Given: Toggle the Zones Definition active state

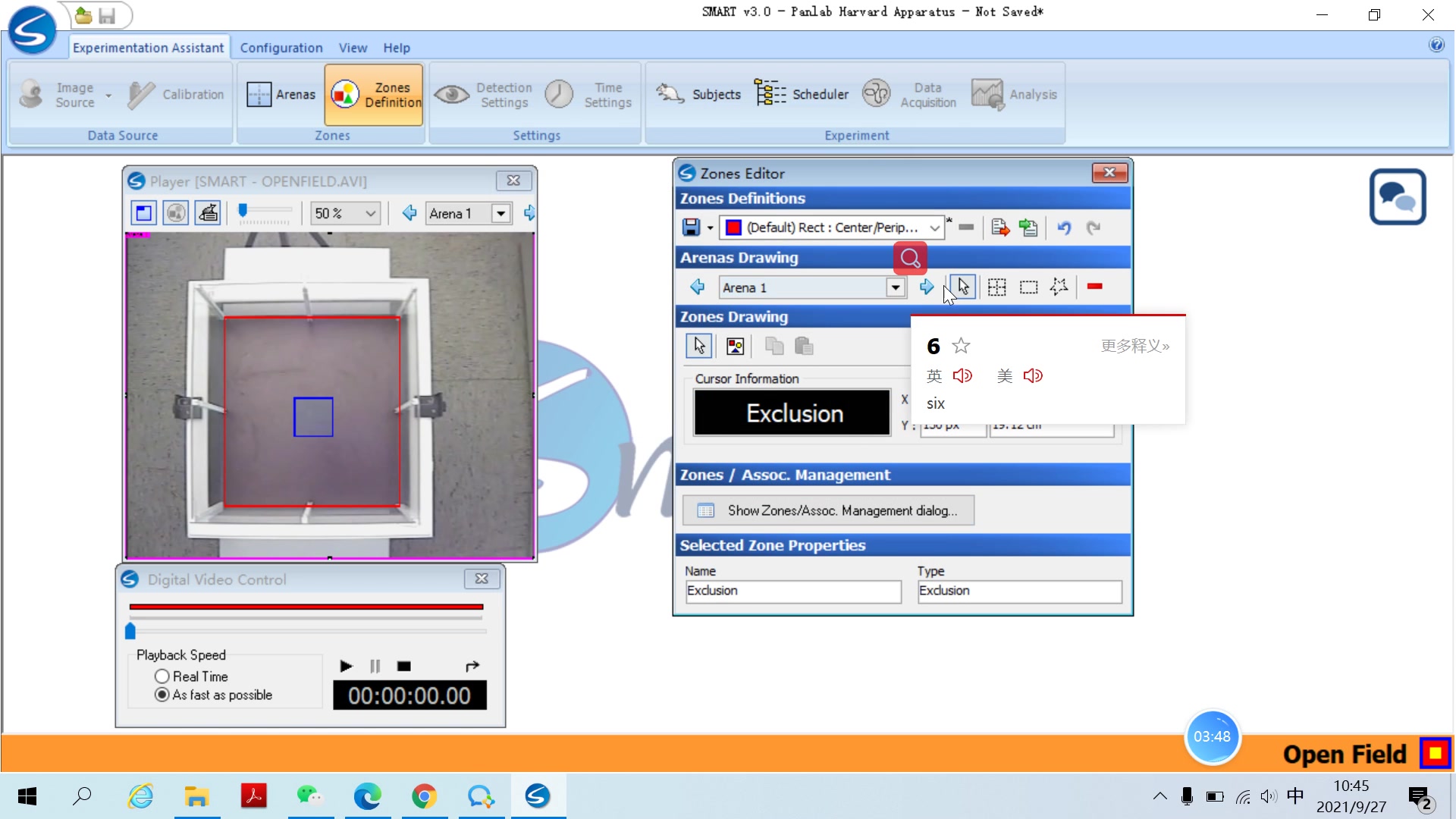Looking at the screenshot, I should [375, 94].
